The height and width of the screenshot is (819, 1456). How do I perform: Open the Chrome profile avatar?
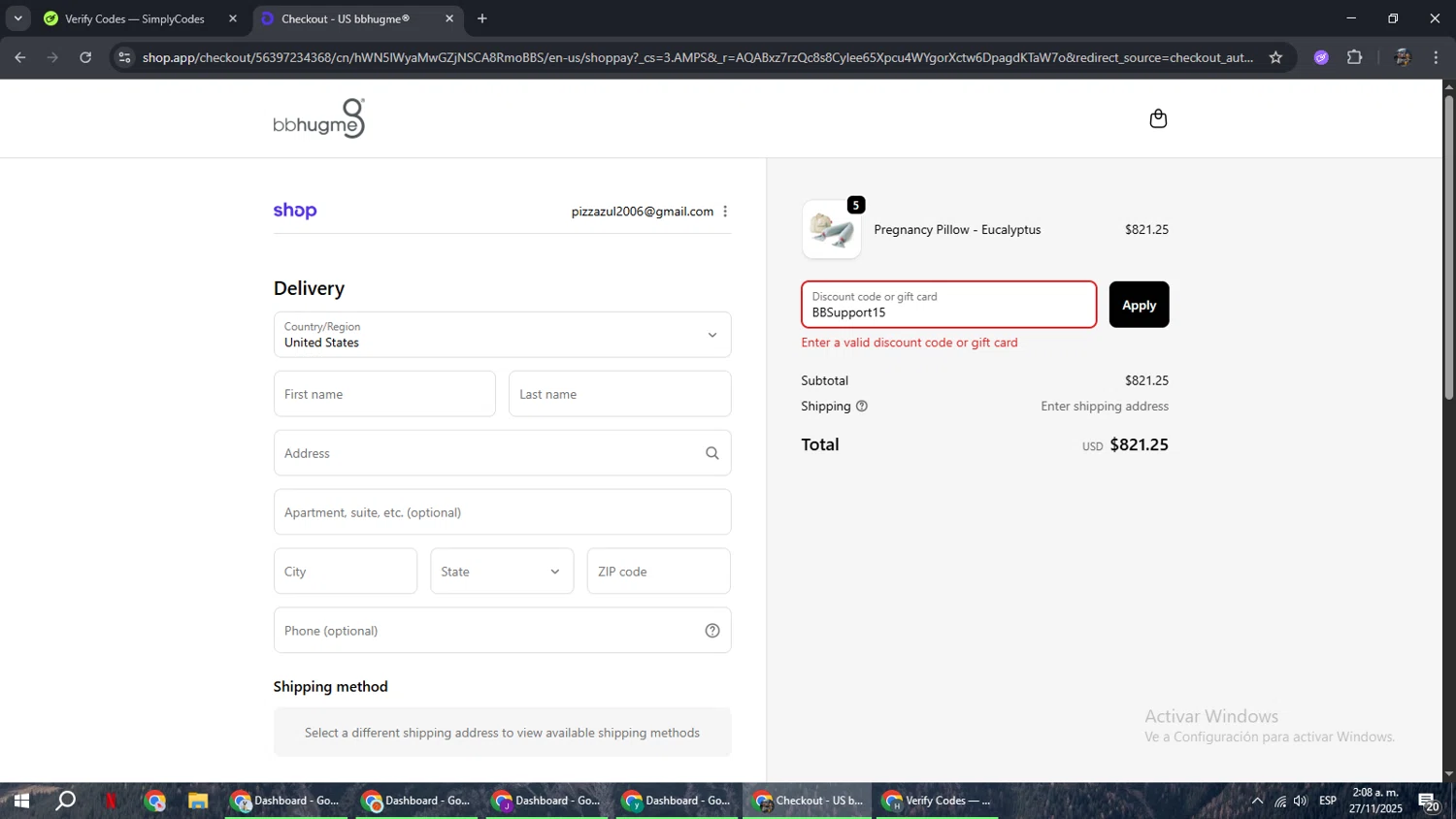(x=1402, y=57)
